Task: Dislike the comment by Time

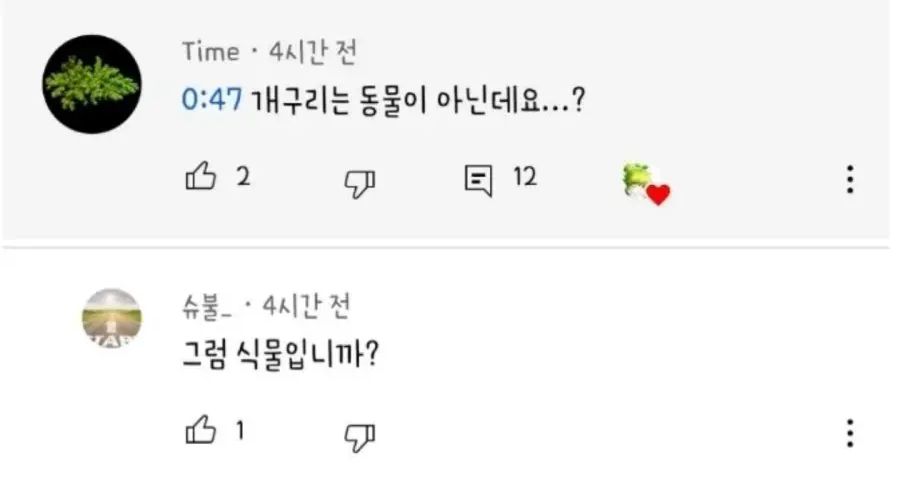Action: 360,184
